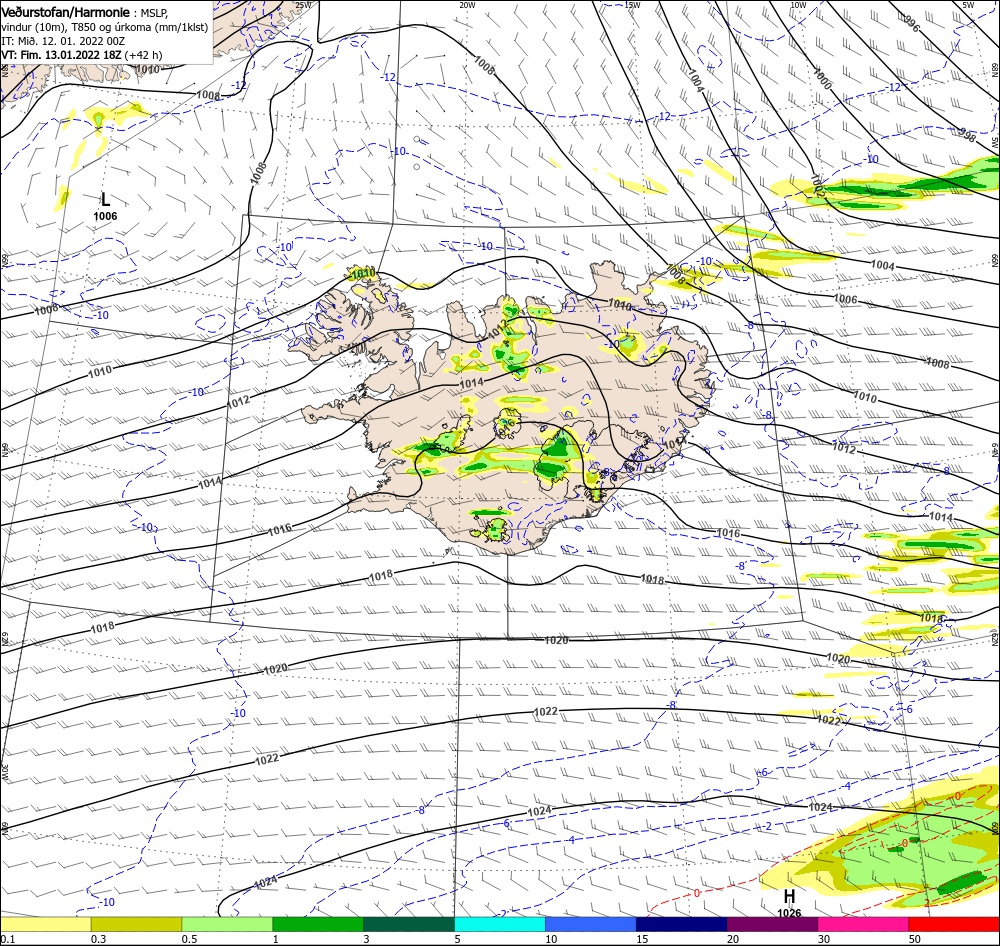Click the 'L' low-pressure marker
1000x946 pixels.
point(106,199)
